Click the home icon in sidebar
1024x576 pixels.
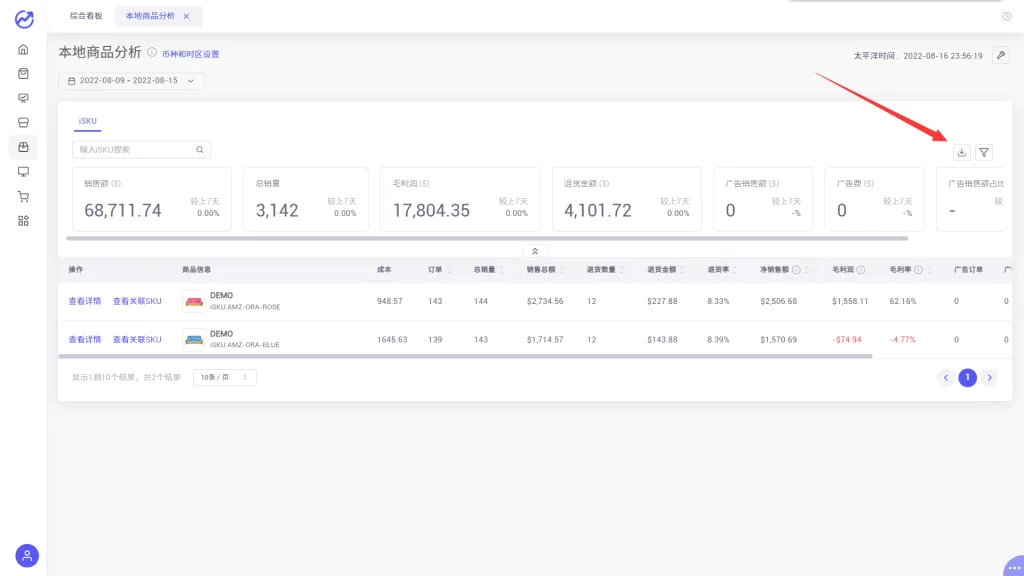(x=24, y=50)
